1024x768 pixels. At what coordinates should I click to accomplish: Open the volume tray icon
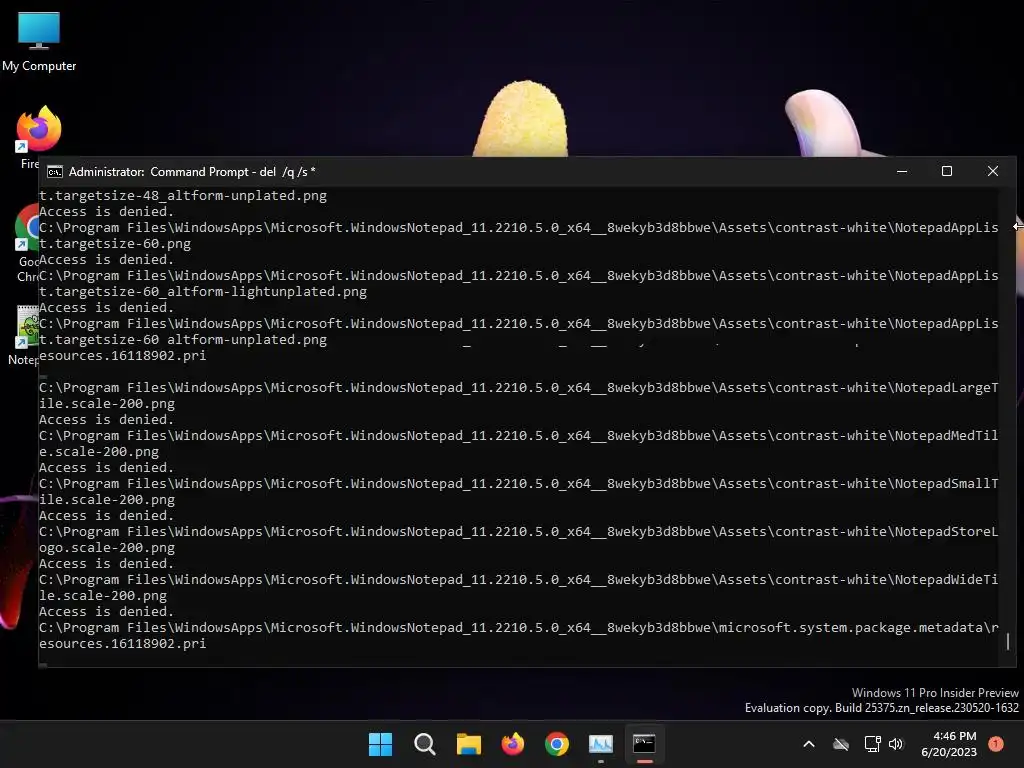click(x=896, y=744)
